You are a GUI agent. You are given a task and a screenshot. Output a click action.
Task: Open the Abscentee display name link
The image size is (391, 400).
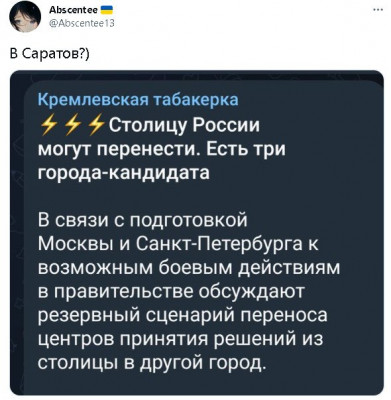(73, 10)
